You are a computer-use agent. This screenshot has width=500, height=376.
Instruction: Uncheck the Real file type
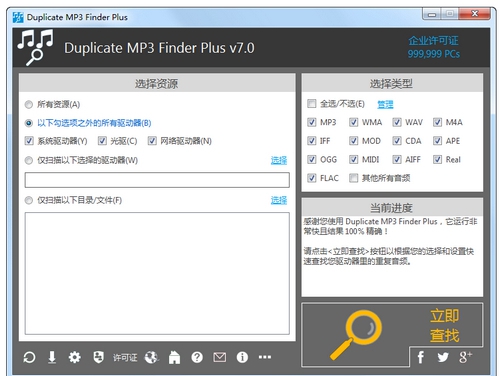437,160
